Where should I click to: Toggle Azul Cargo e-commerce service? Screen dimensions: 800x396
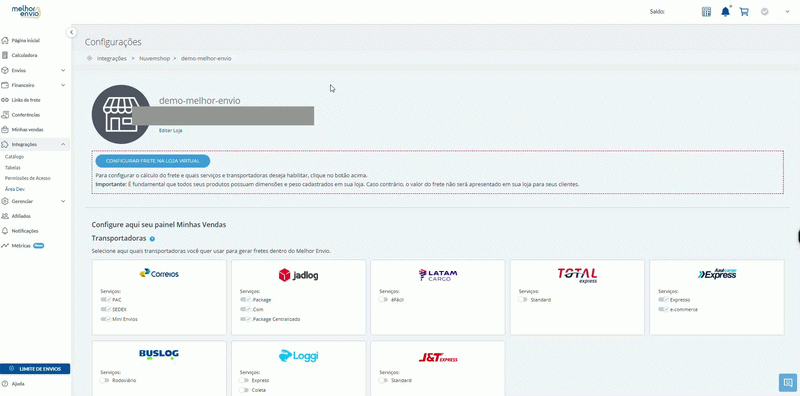663,309
